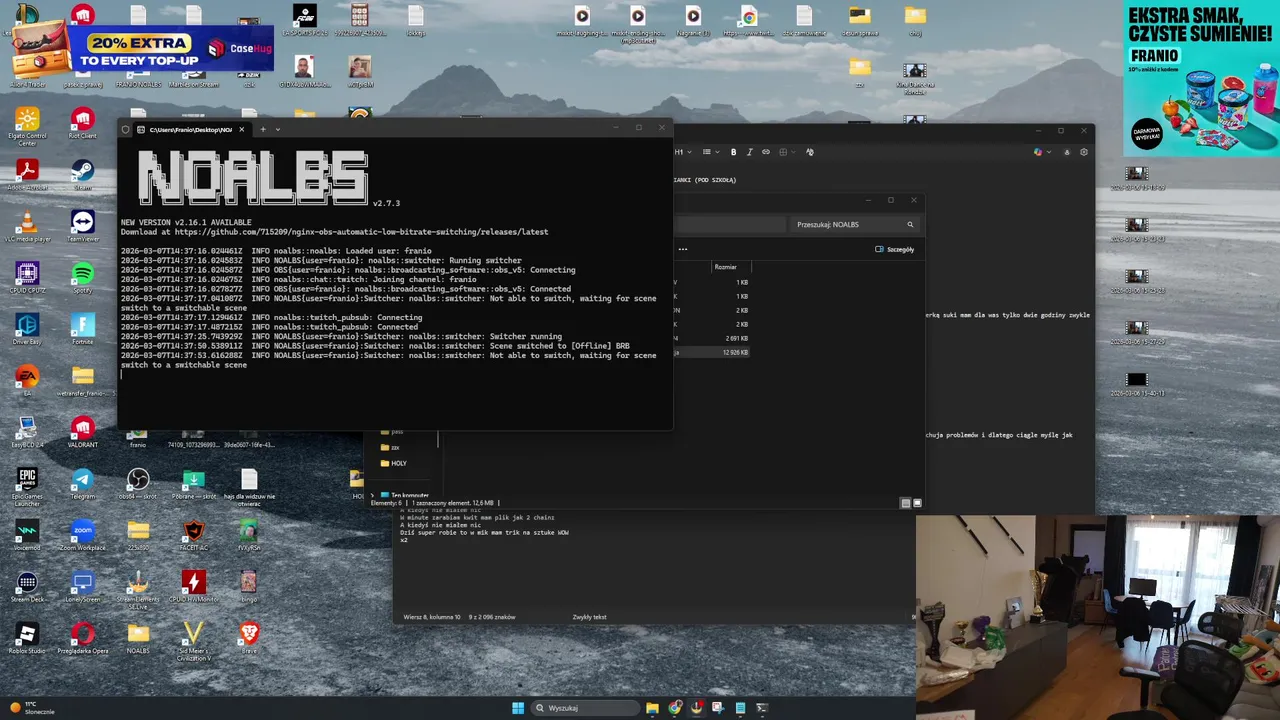Open the weather widget in the taskbar

pos(33,708)
